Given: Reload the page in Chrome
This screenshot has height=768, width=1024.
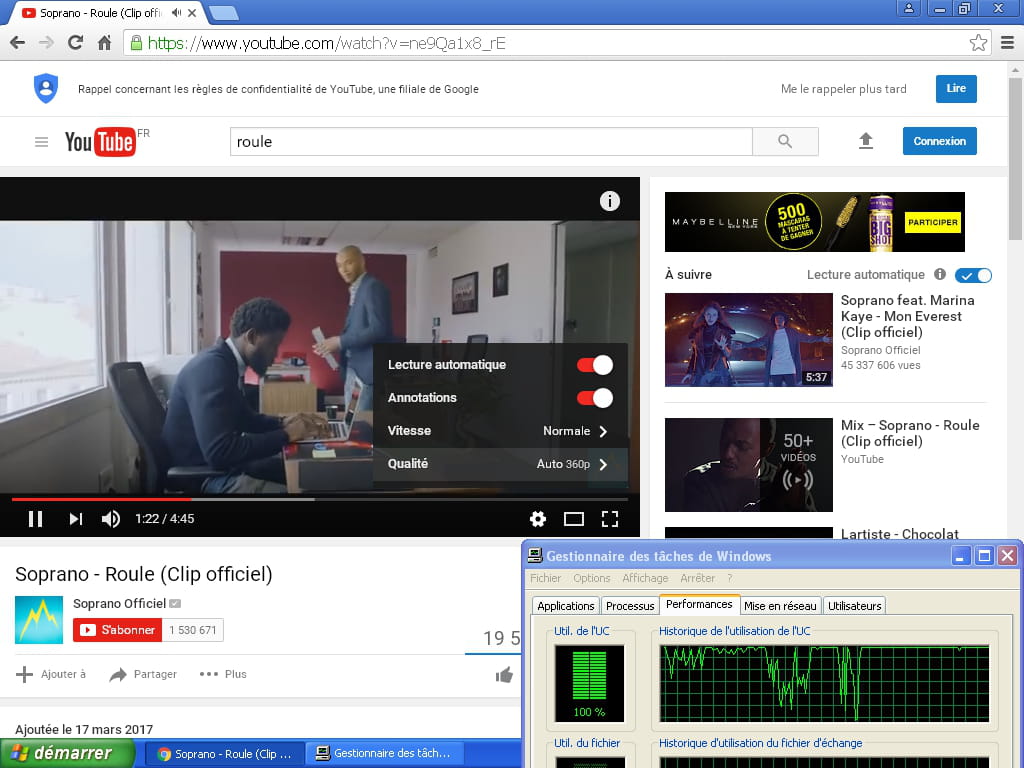Looking at the screenshot, I should click(75, 43).
